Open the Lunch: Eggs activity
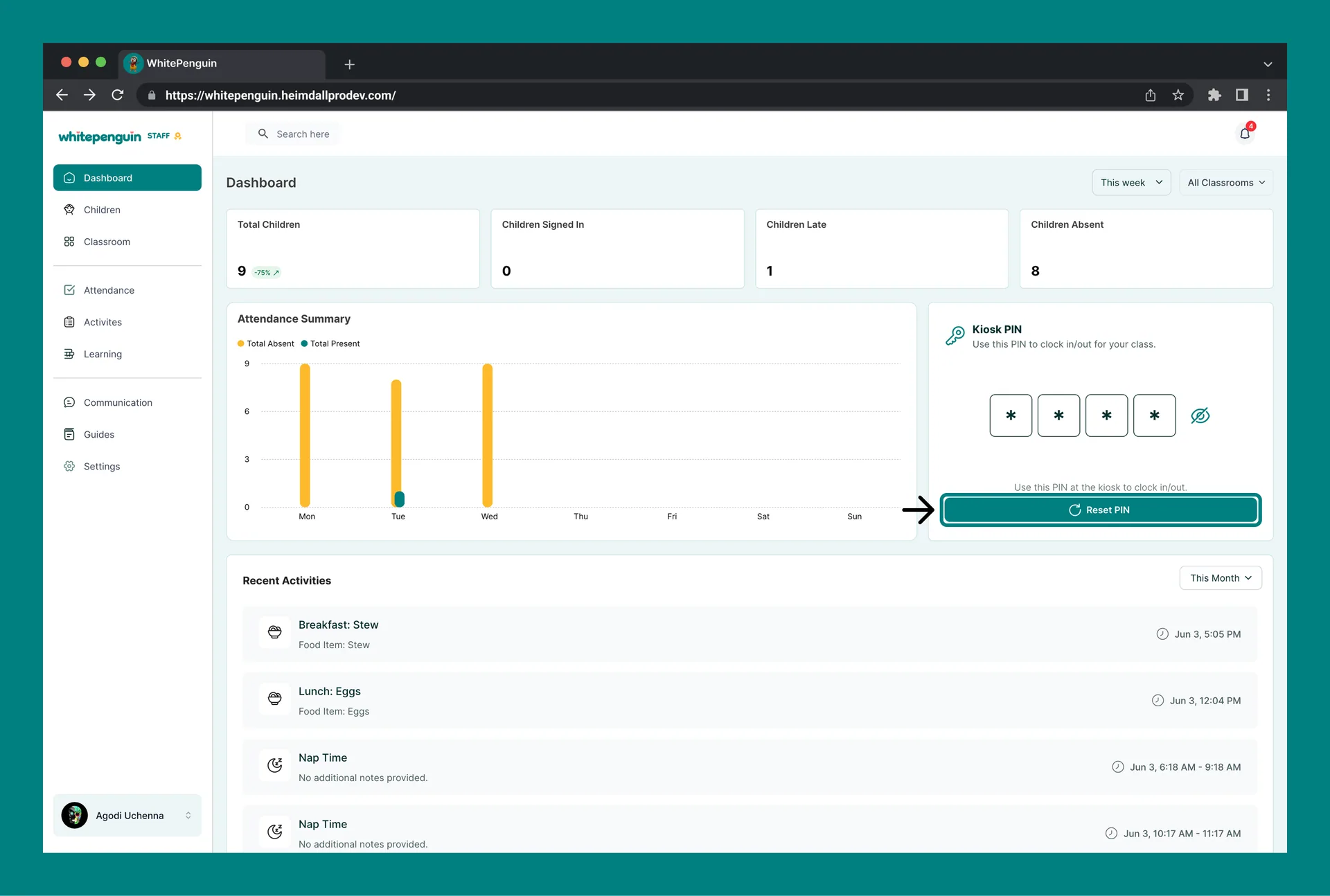 750,701
